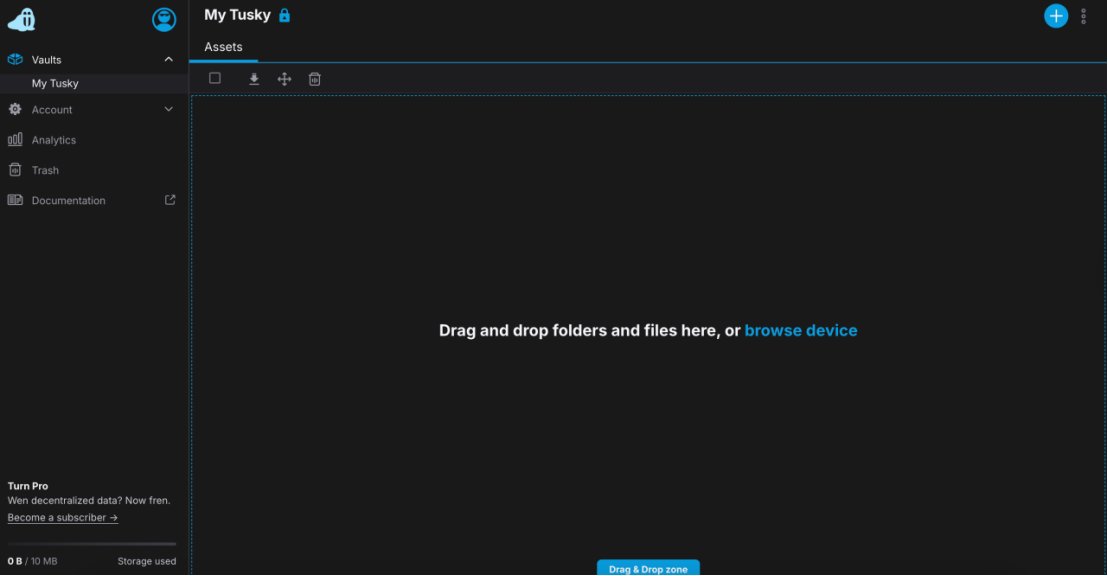The height and width of the screenshot is (576, 1108).
Task: Switch to the Assets tab
Action: click(x=223, y=47)
